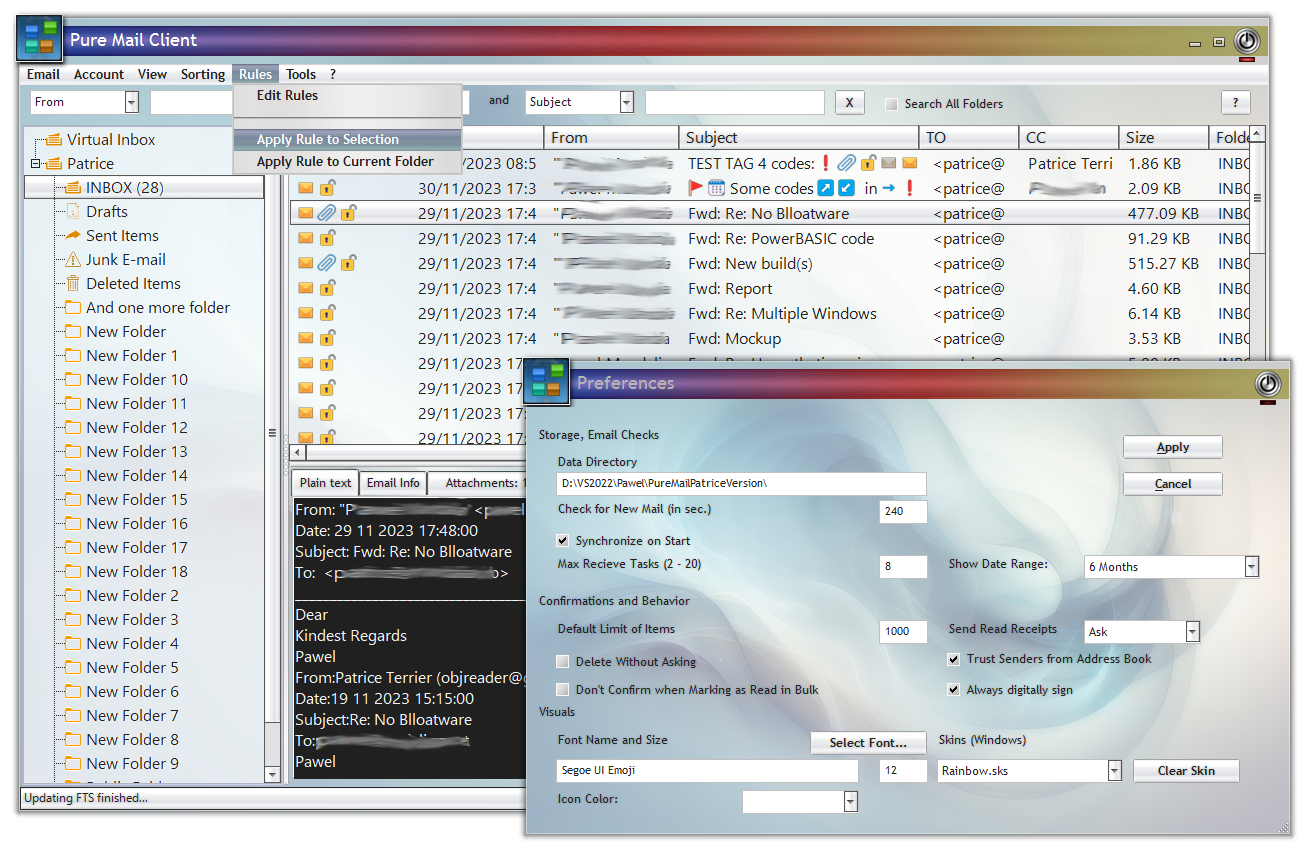Image resolution: width=1309 pixels, height=853 pixels.
Task: Open the Subject search field dropdown
Action: click(x=627, y=102)
